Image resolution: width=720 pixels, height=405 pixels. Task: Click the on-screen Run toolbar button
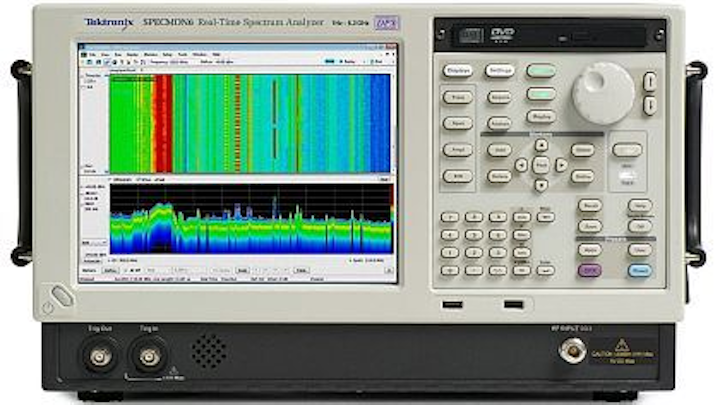(377, 62)
